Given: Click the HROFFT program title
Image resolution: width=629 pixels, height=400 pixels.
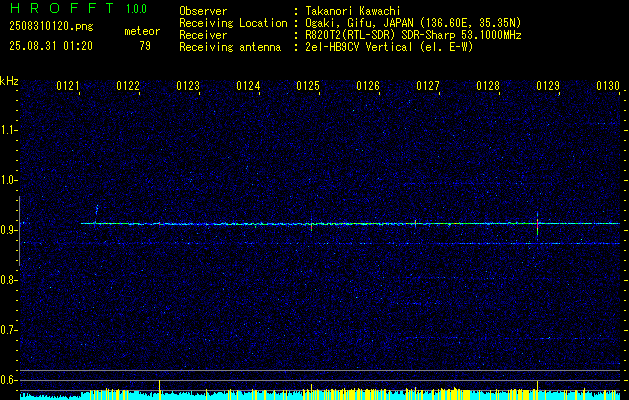Looking at the screenshot, I should click(x=61, y=8).
